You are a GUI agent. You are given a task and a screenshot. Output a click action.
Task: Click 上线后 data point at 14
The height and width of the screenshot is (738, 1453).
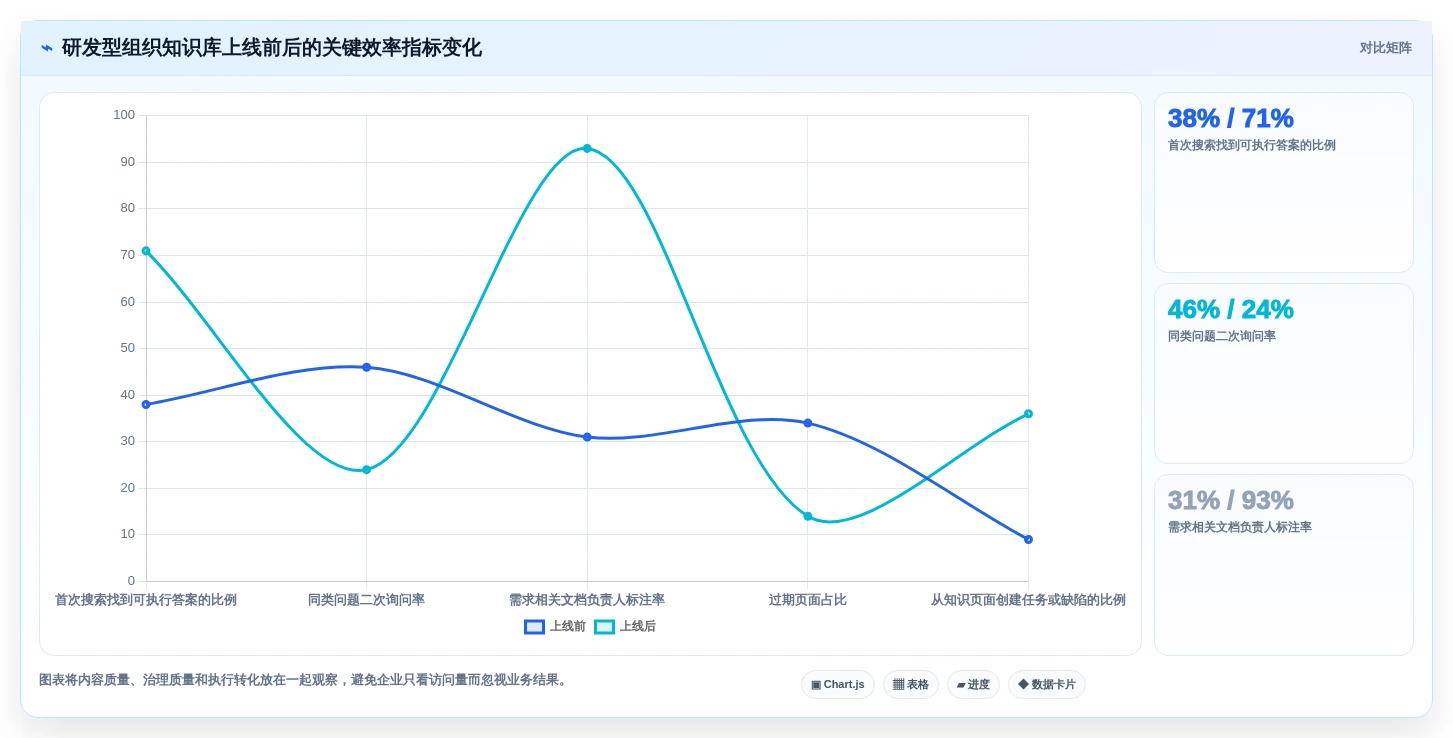coord(808,516)
